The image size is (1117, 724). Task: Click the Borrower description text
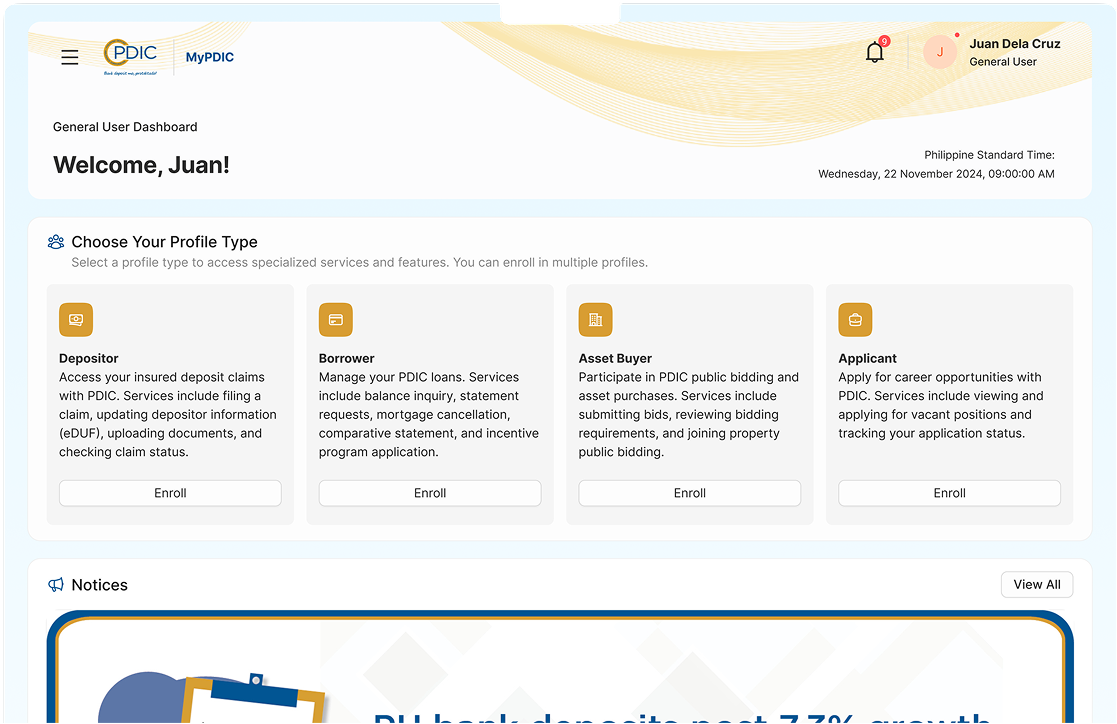coord(429,415)
